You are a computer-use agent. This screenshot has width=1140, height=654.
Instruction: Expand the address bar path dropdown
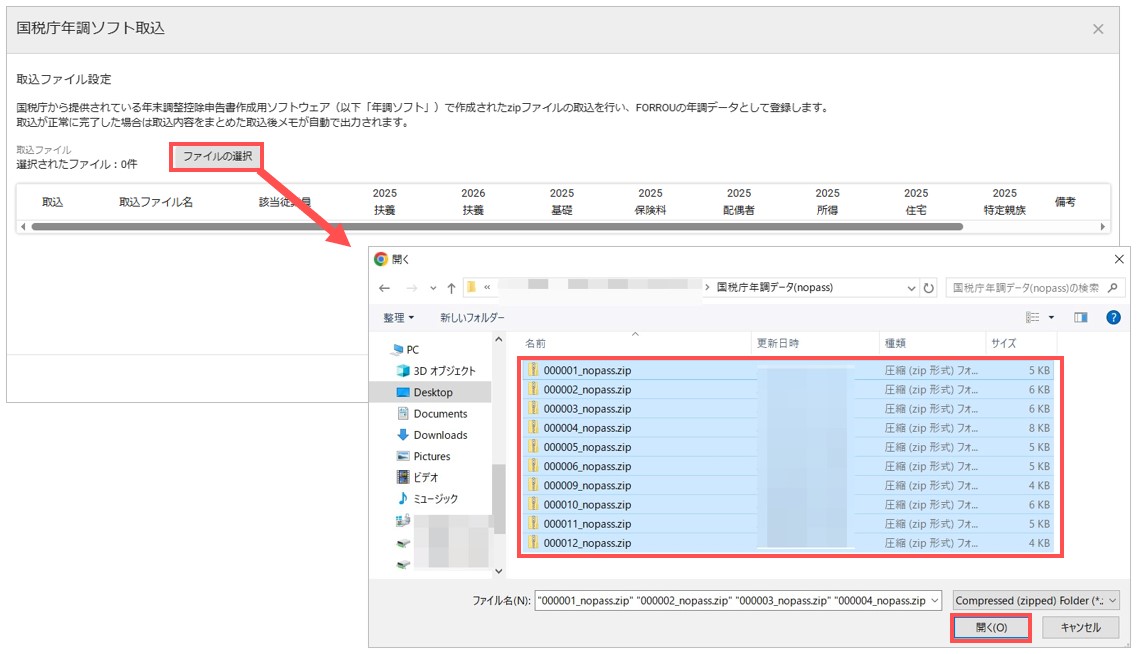[911, 288]
